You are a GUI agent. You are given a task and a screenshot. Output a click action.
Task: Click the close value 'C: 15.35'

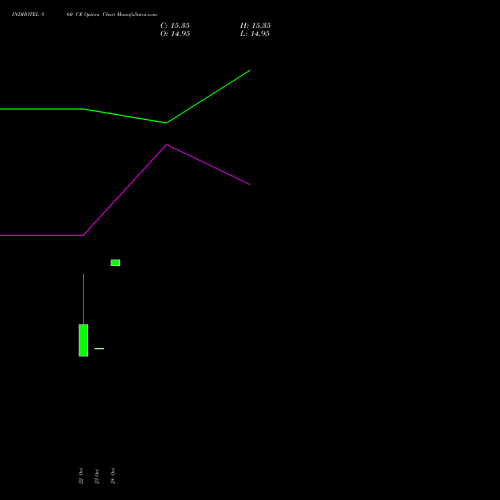click(x=175, y=25)
